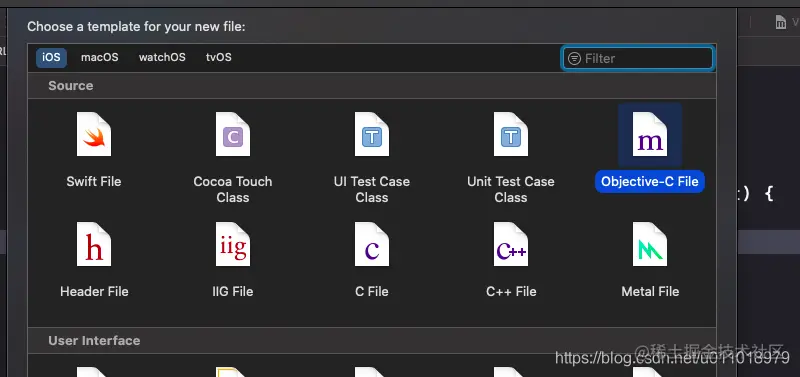Select the IIG File template
The width and height of the screenshot is (800, 377).
(233, 244)
